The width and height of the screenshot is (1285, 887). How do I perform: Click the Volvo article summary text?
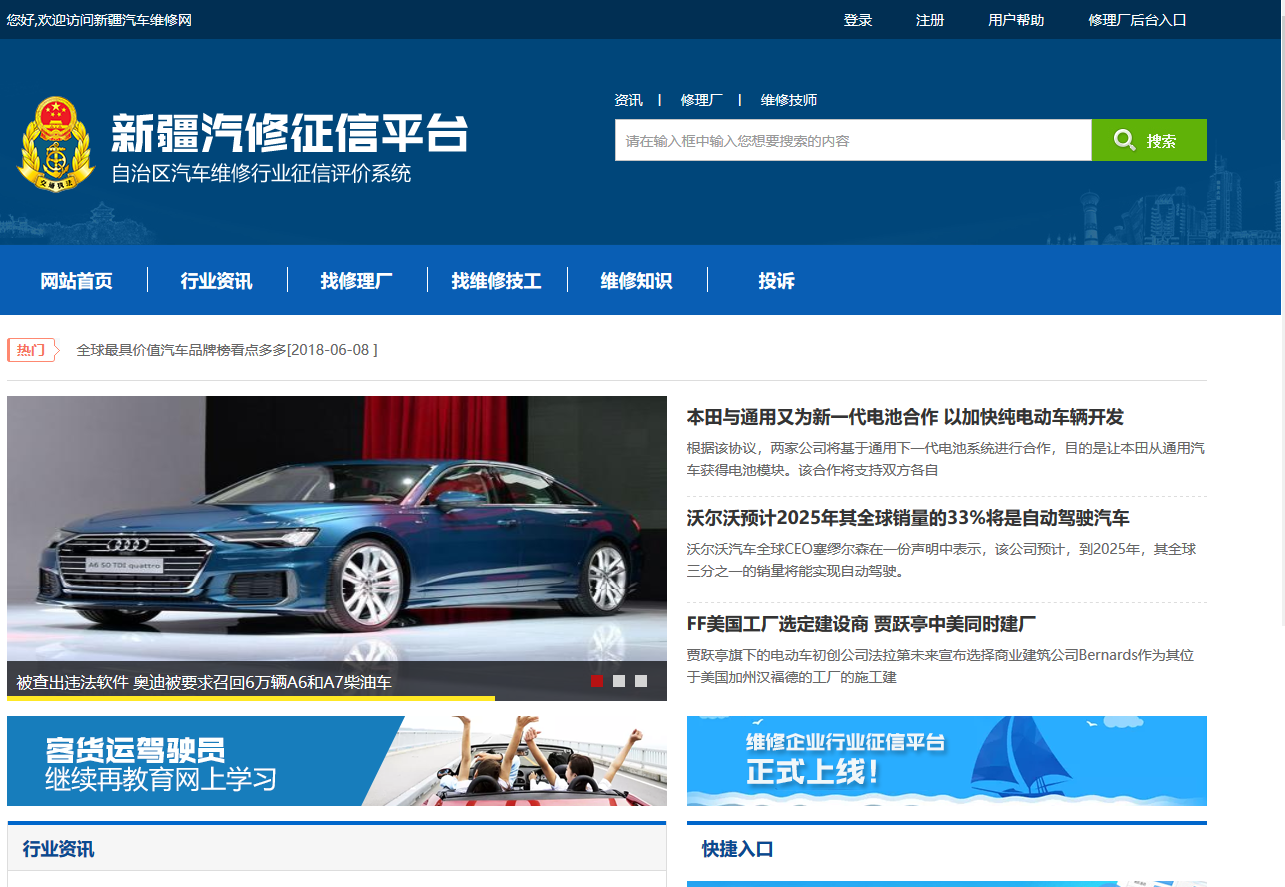(x=941, y=560)
